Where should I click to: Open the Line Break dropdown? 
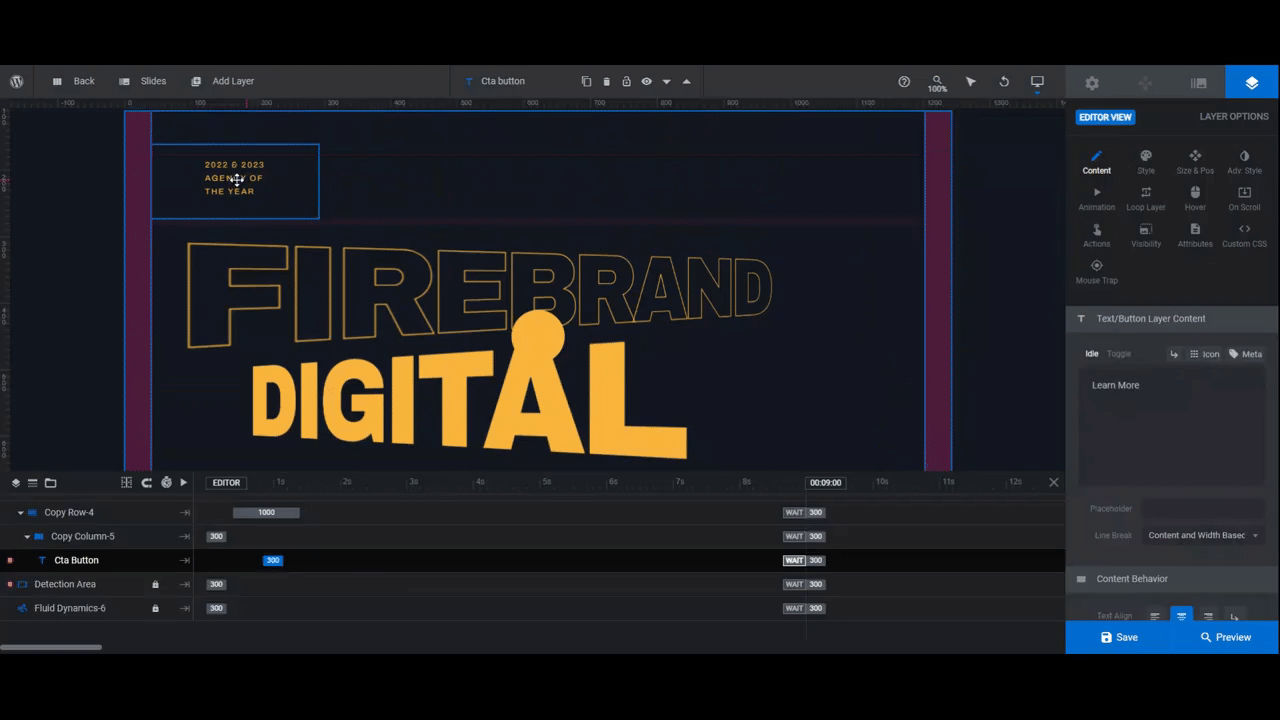click(x=1203, y=535)
